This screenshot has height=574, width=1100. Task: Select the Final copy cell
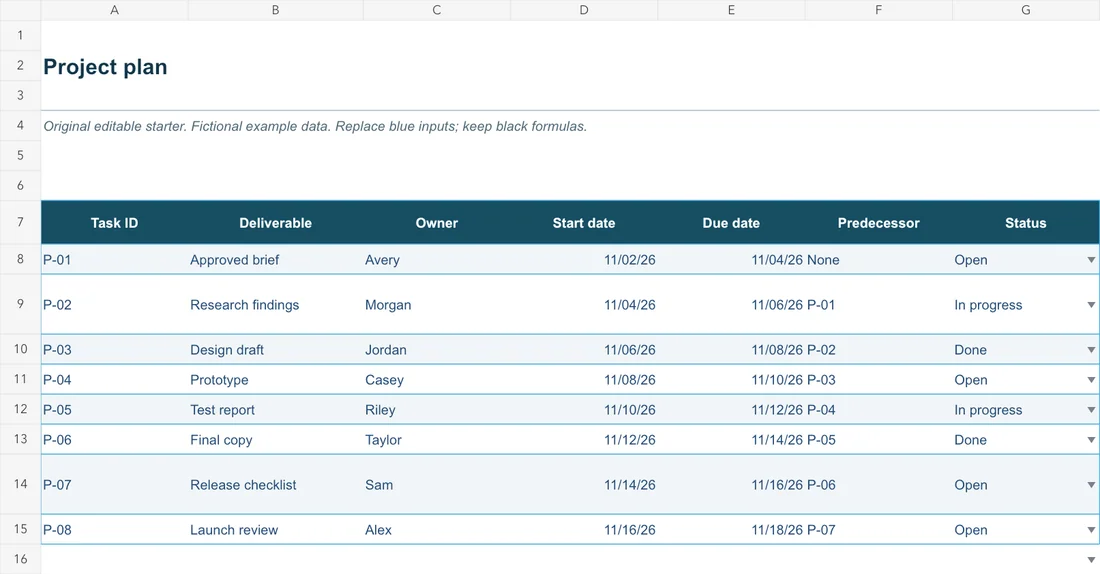tap(276, 440)
